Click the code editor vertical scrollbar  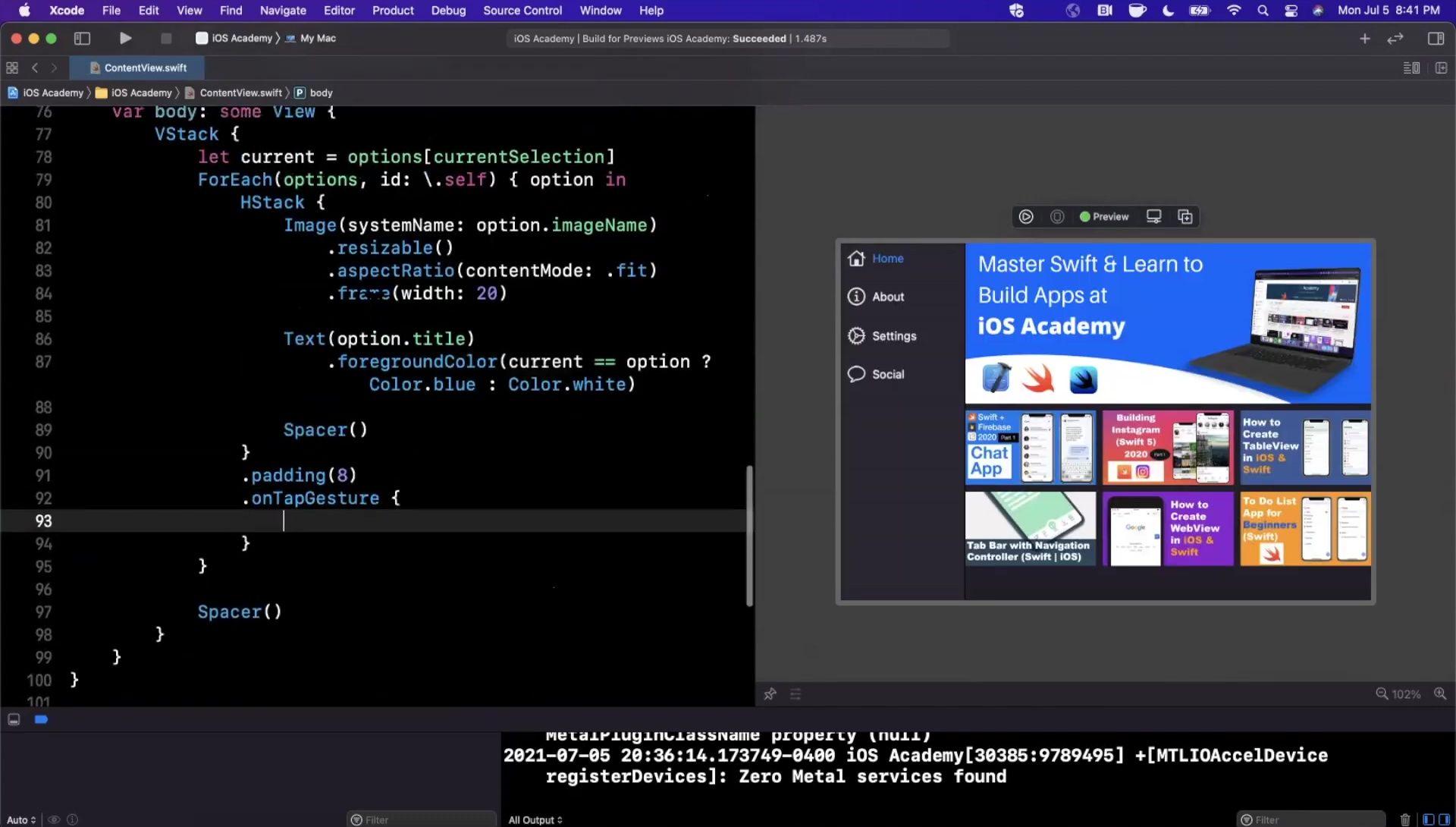(x=749, y=536)
